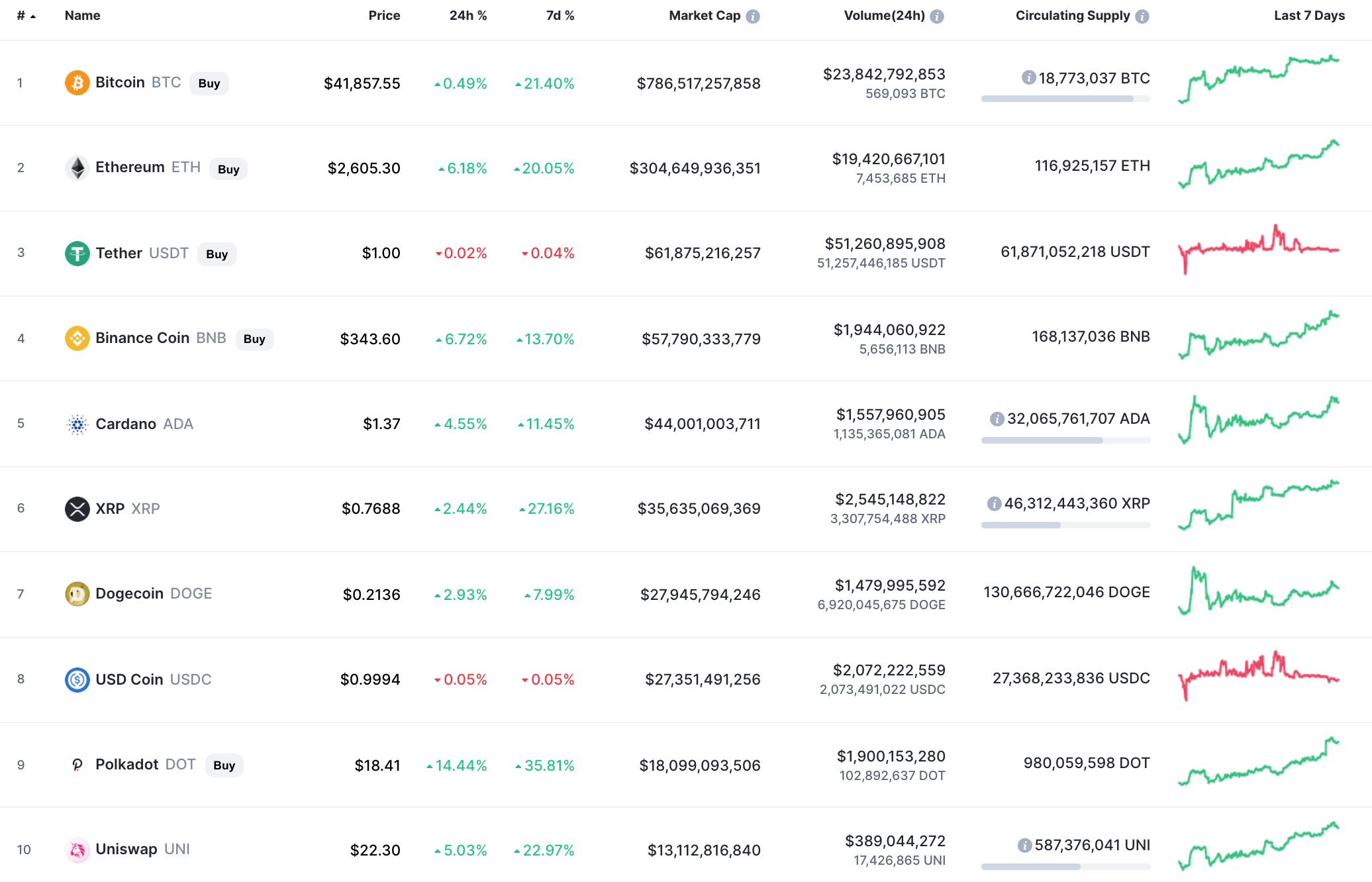Click USD Coin price $0.9994
This screenshot has height=882, width=1372.
pos(370,679)
